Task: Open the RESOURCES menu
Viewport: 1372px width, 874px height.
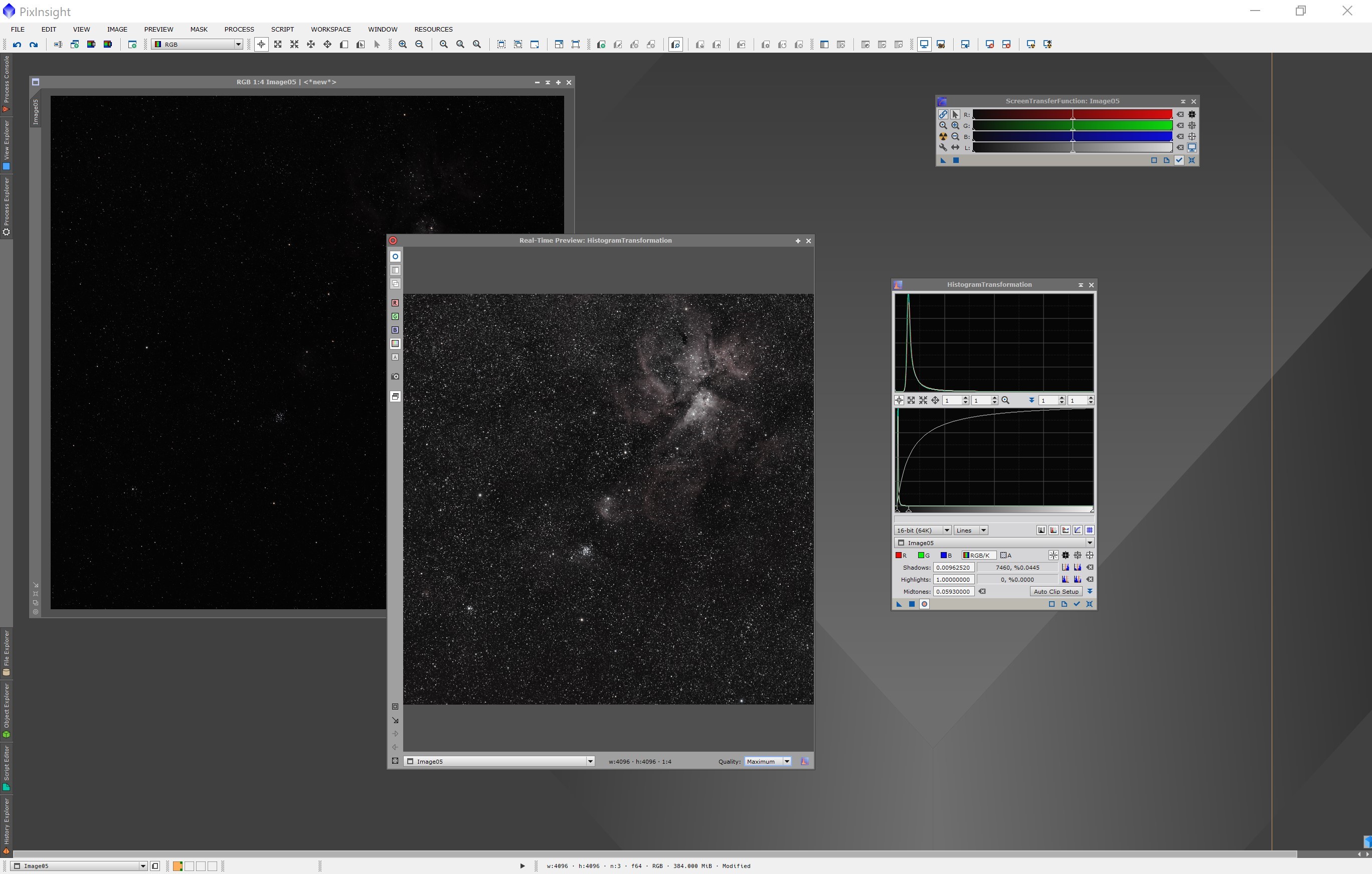Action: (434, 29)
